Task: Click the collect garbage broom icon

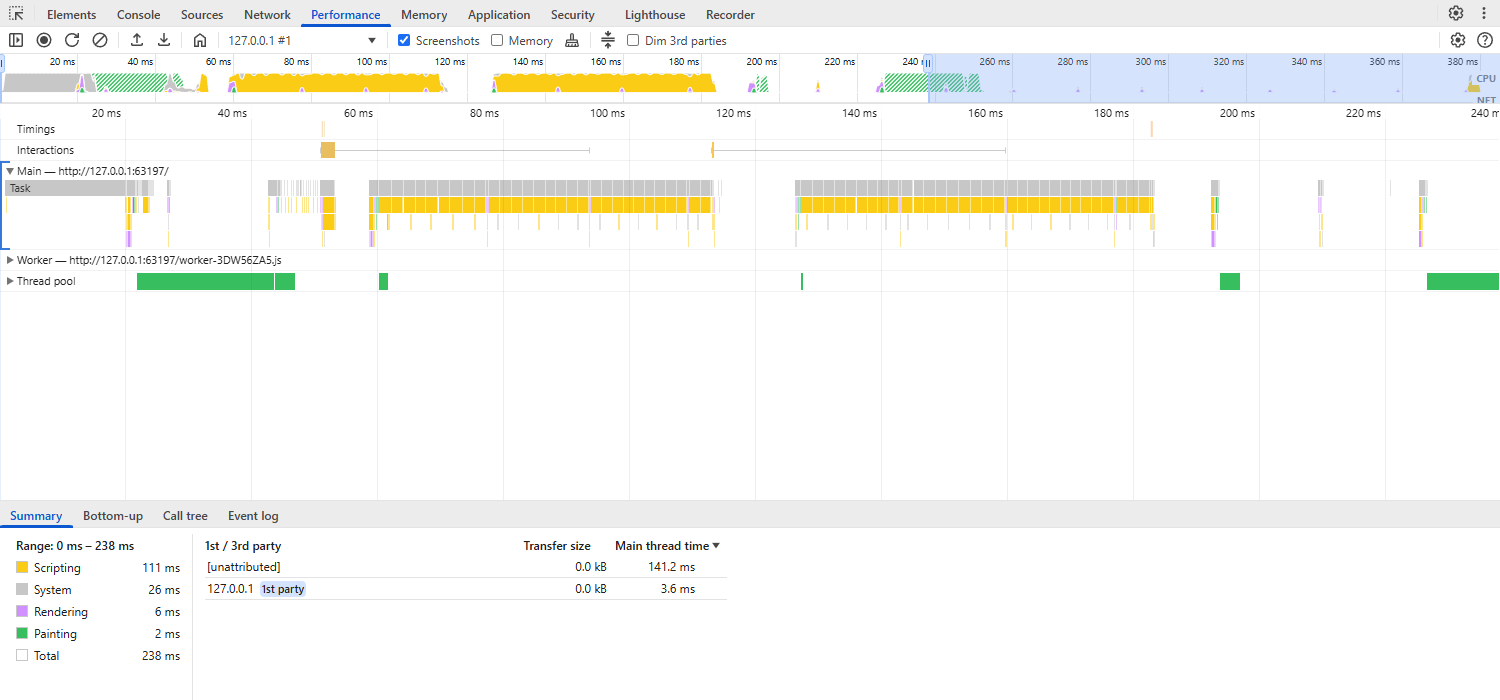Action: [x=572, y=40]
